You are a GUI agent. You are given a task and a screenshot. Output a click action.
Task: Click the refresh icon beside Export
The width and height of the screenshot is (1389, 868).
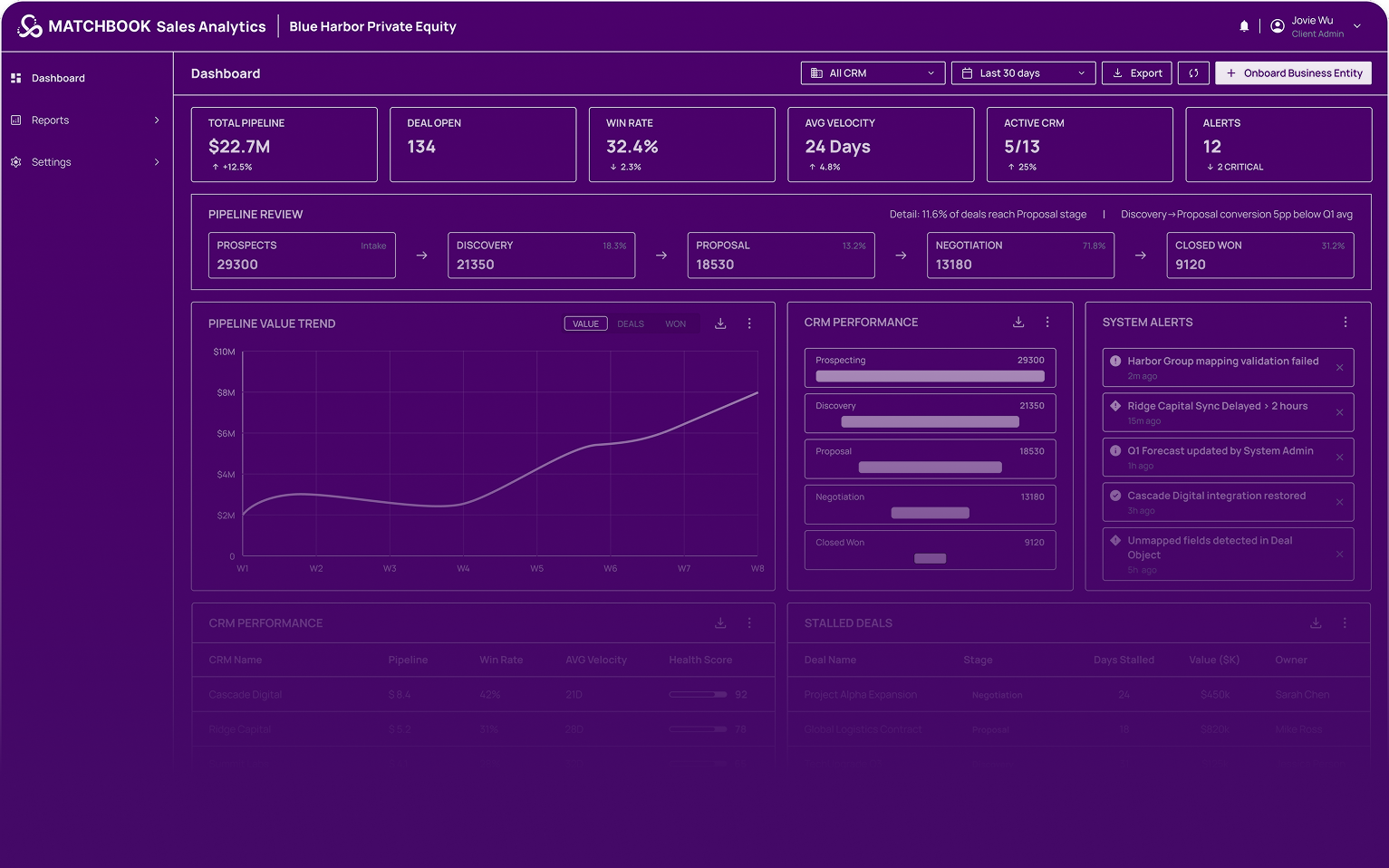(1193, 72)
